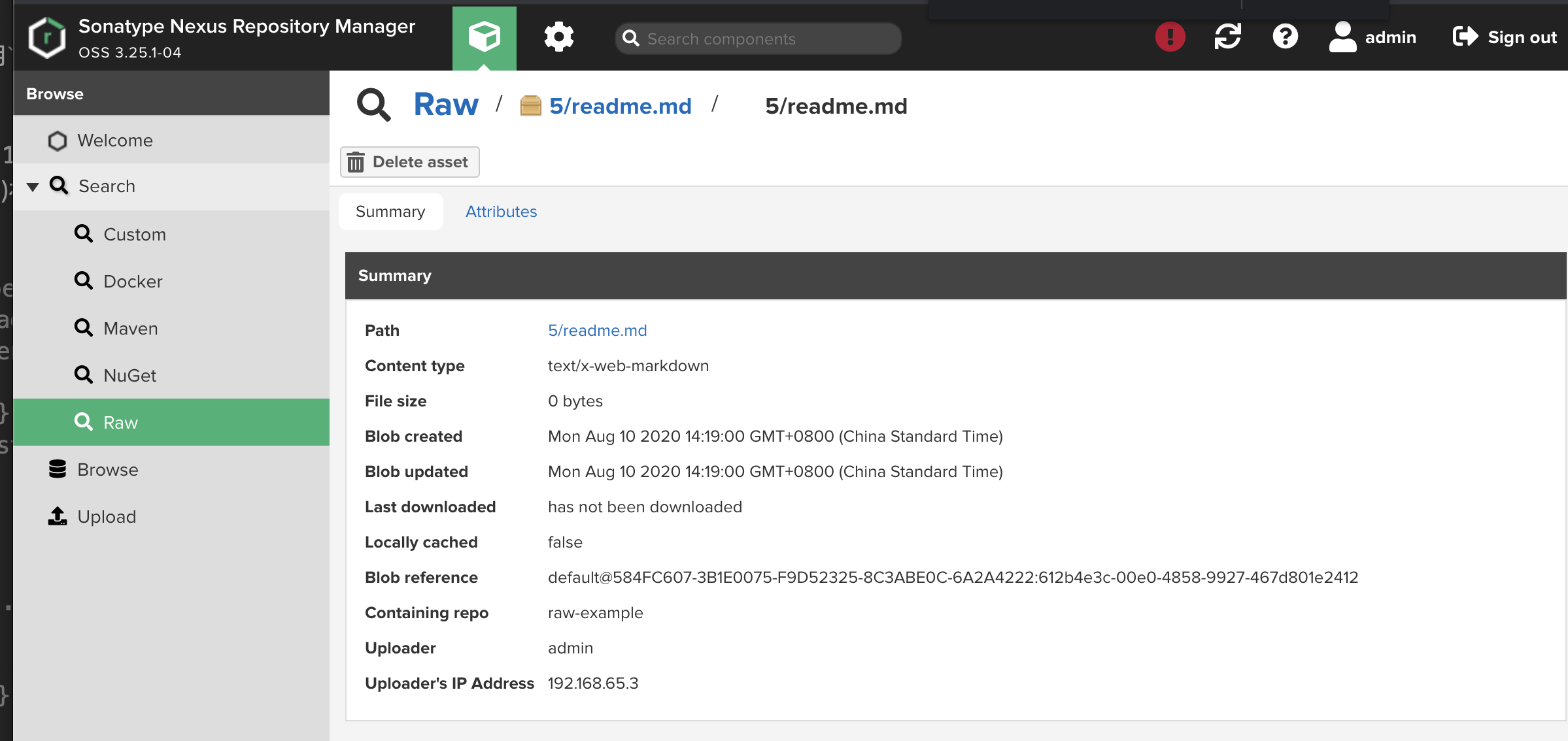The height and width of the screenshot is (741, 1568).
Task: Click the text/x-web-markdown content type value
Action: (628, 366)
